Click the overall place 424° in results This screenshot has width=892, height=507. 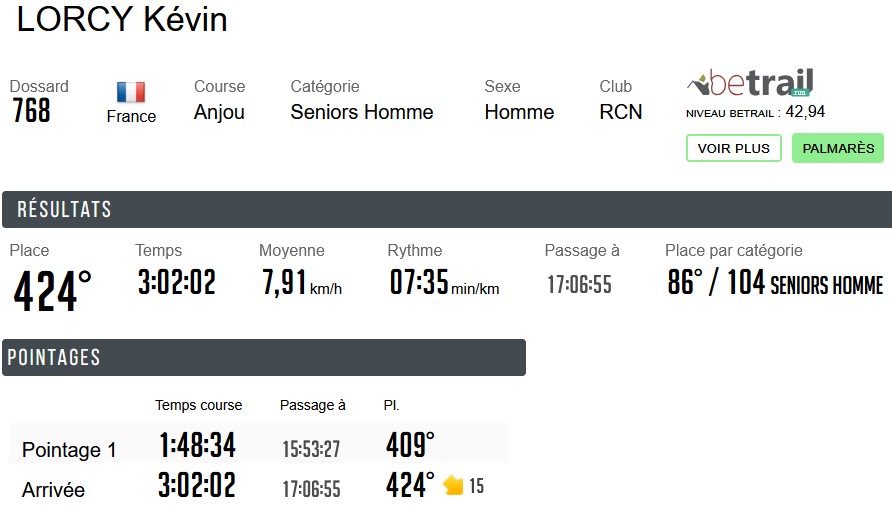pyautogui.click(x=52, y=291)
